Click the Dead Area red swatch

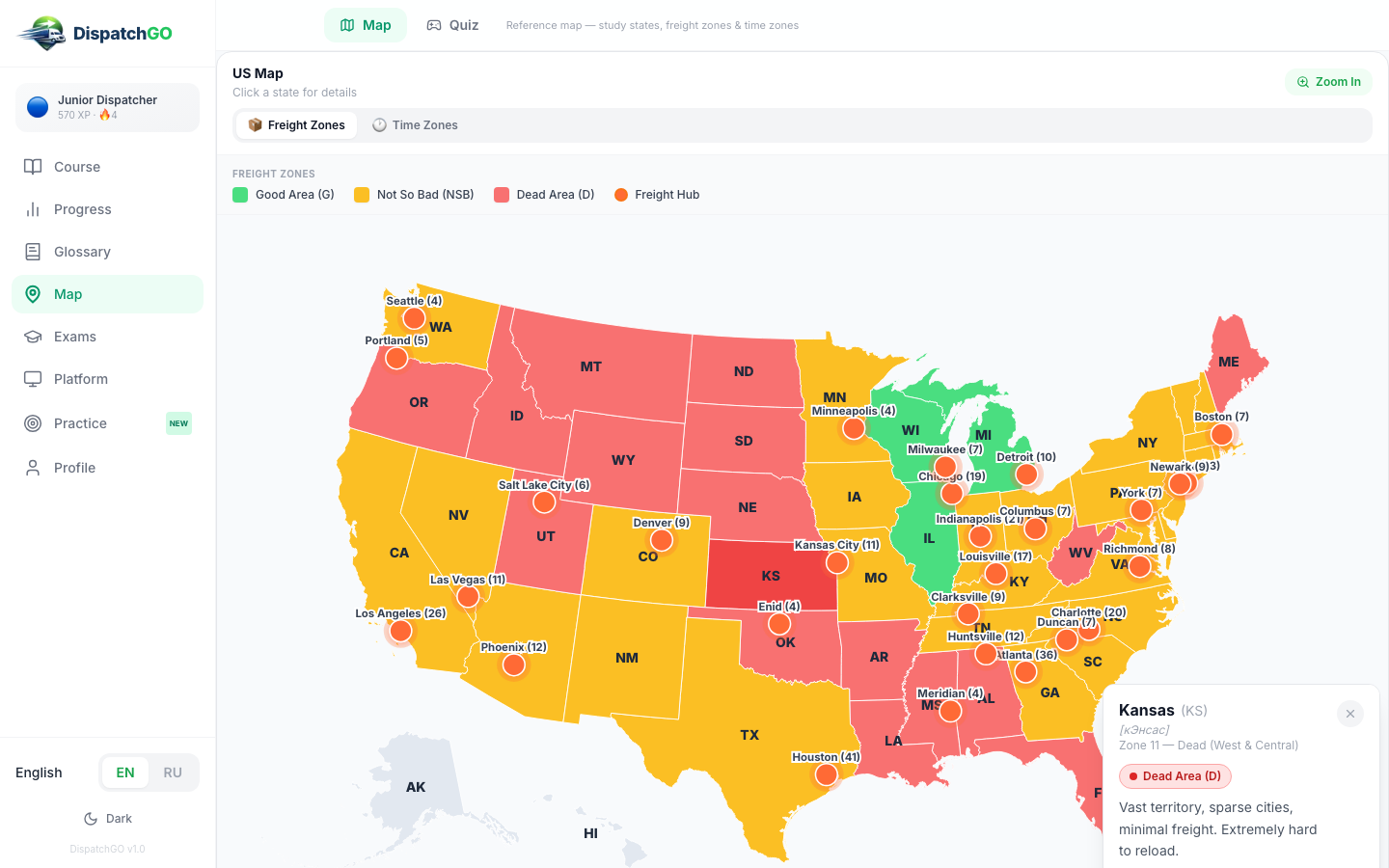pos(502,195)
